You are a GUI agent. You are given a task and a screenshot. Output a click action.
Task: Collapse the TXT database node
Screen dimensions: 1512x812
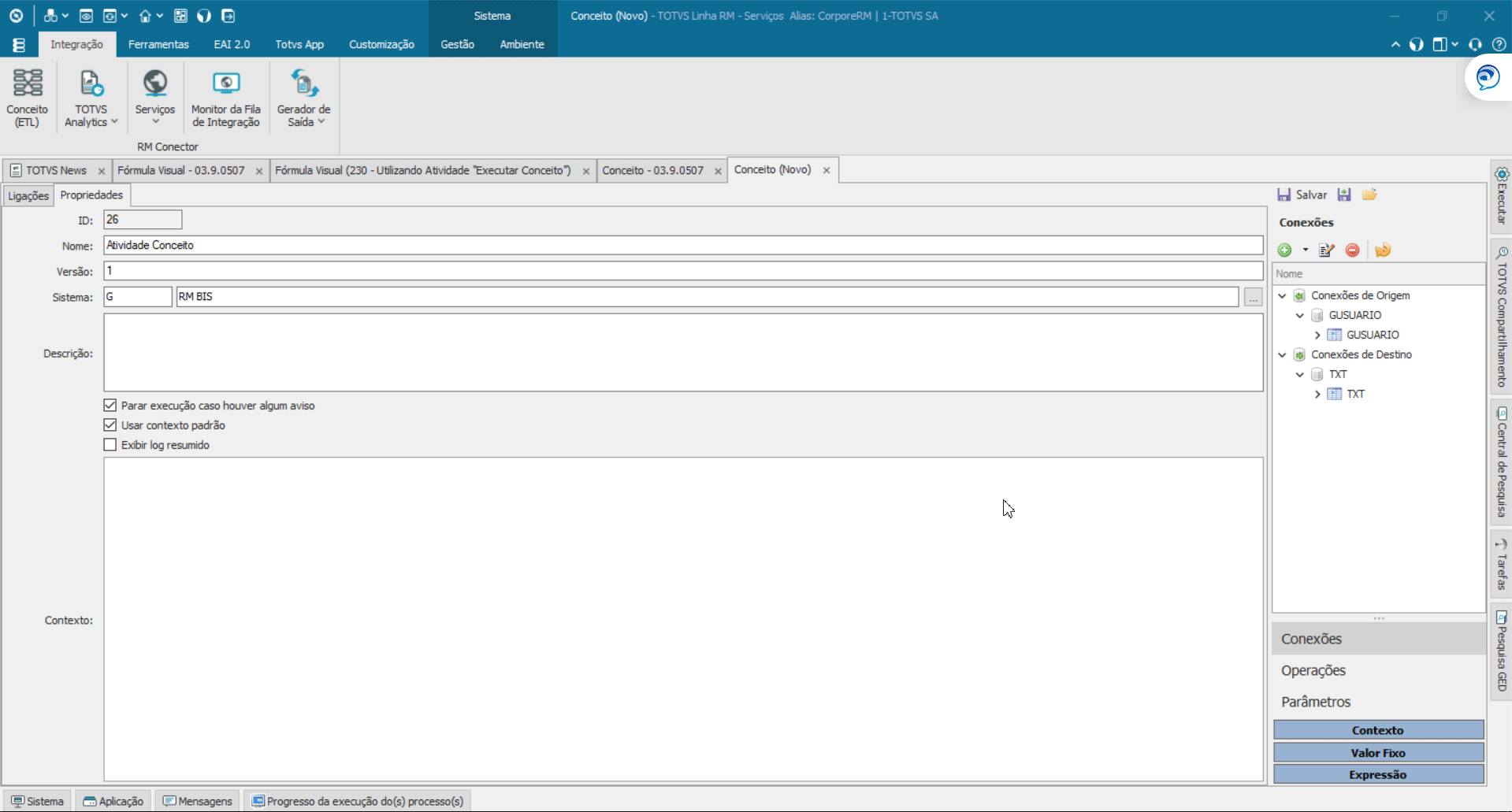[x=1300, y=374]
